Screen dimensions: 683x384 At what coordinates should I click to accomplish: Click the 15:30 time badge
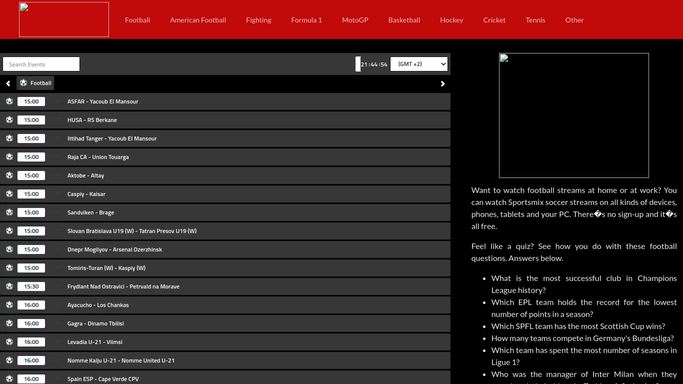point(31,286)
